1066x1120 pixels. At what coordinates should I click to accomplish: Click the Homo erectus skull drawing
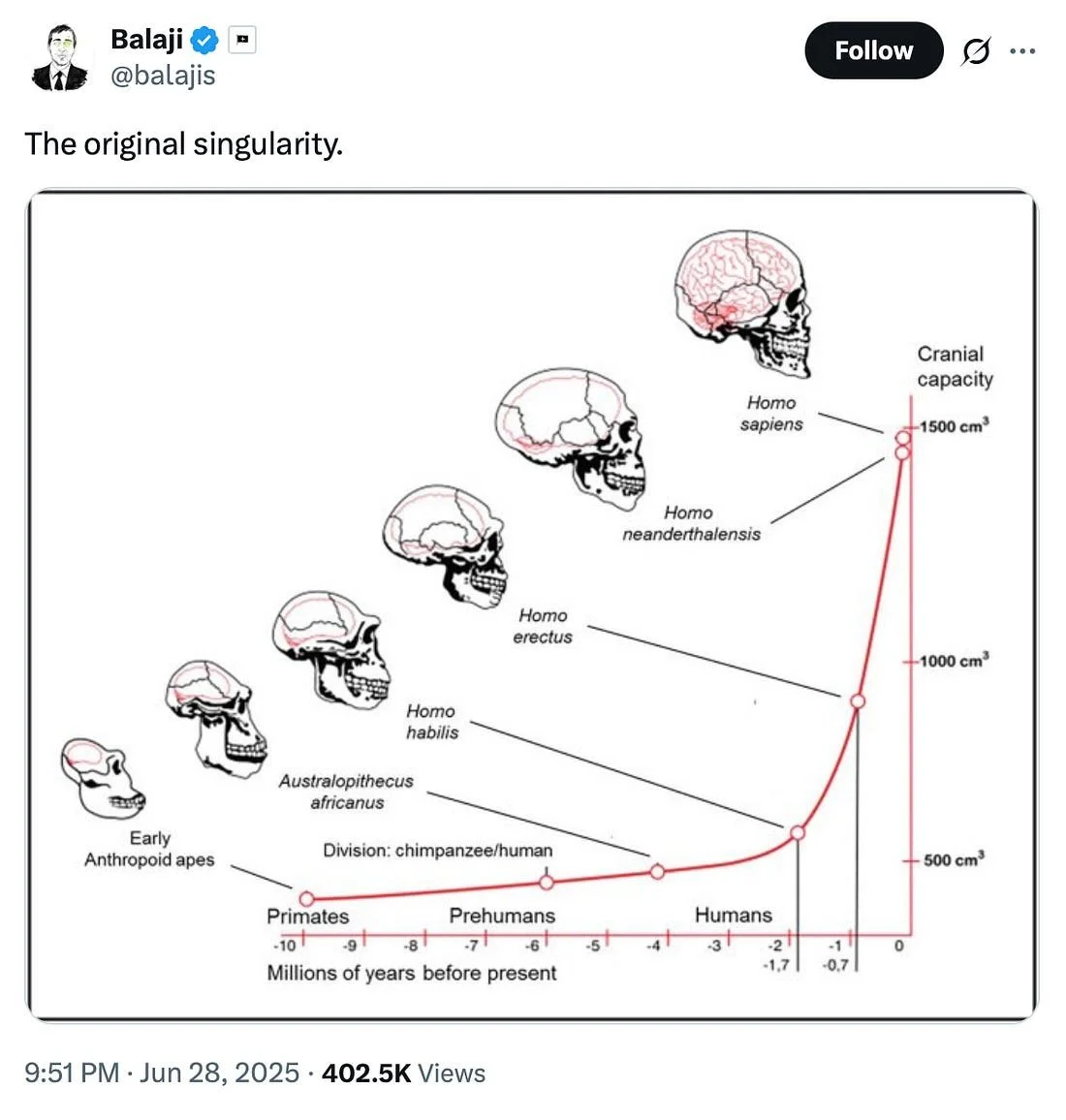pyautogui.click(x=445, y=545)
